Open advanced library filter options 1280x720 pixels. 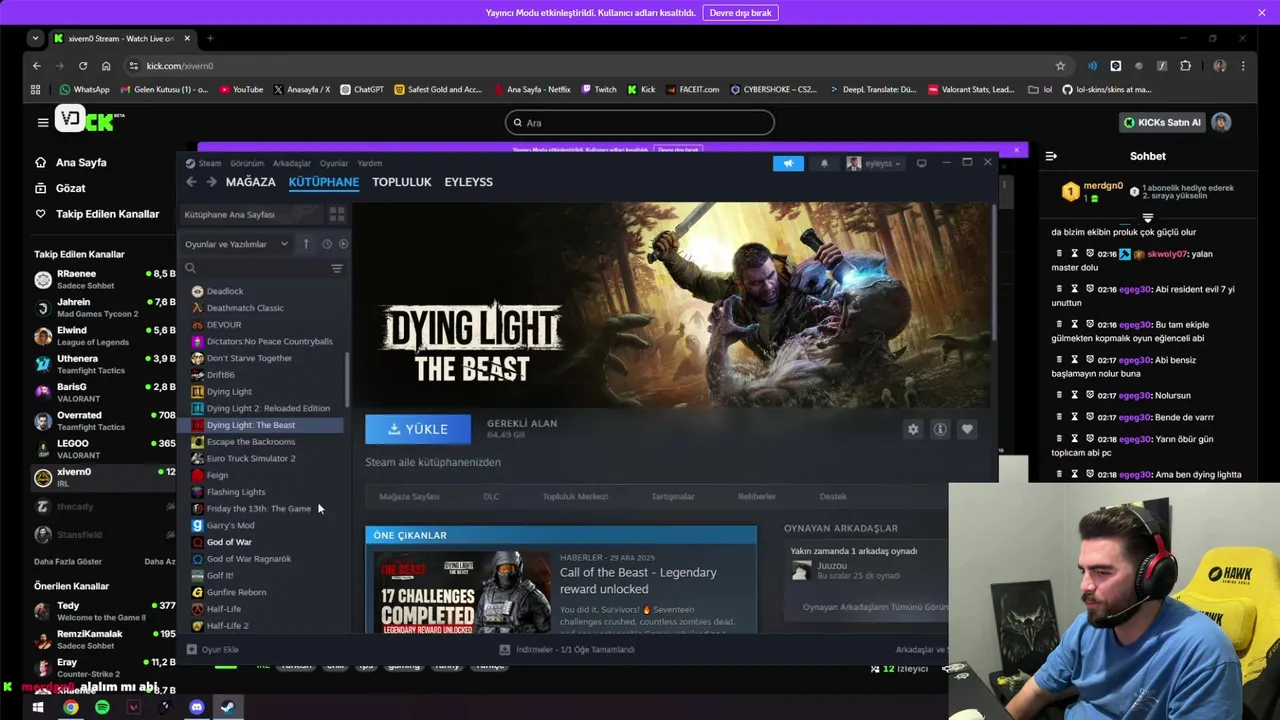(337, 268)
